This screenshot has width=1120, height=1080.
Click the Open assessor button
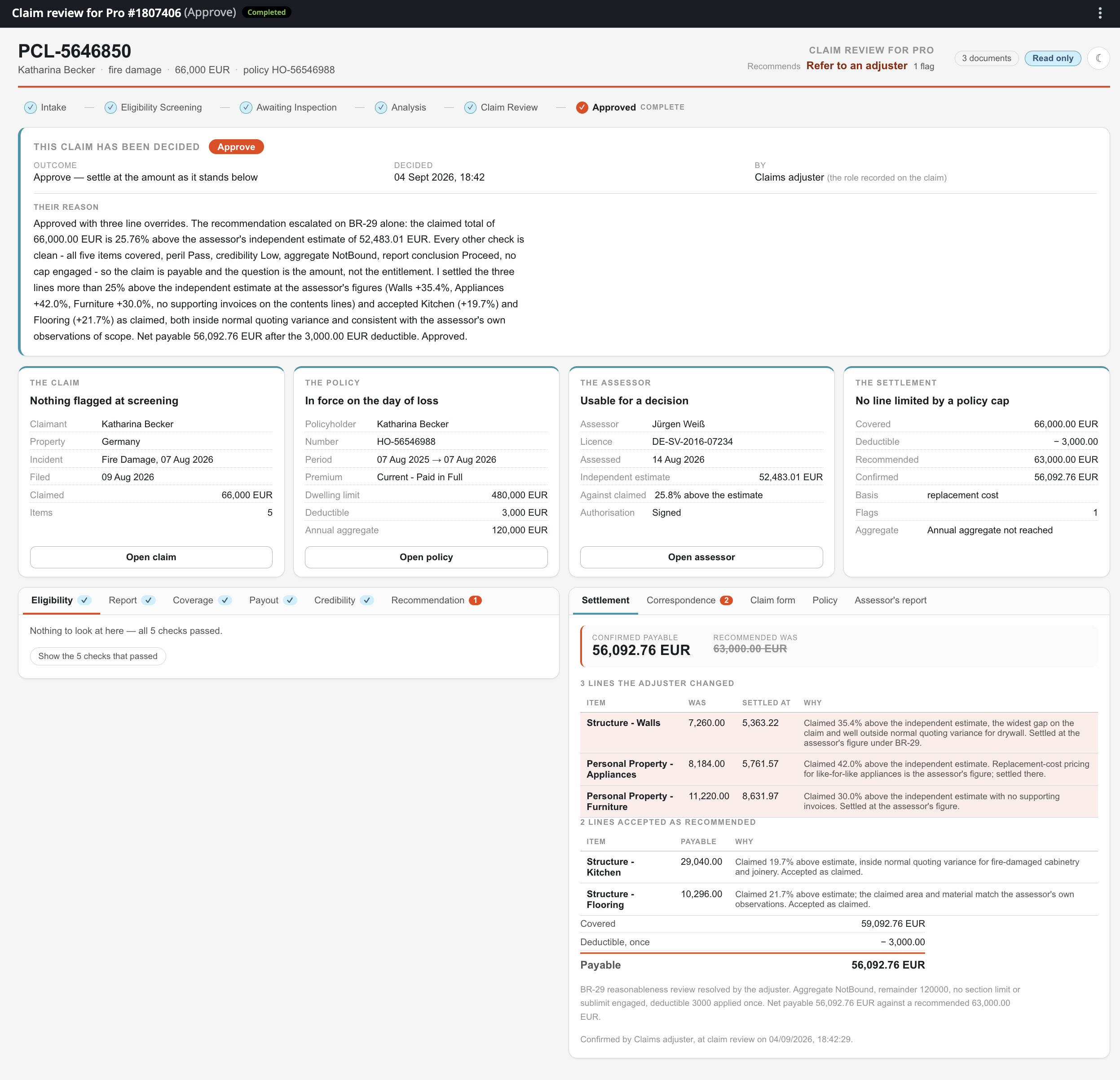coord(701,557)
